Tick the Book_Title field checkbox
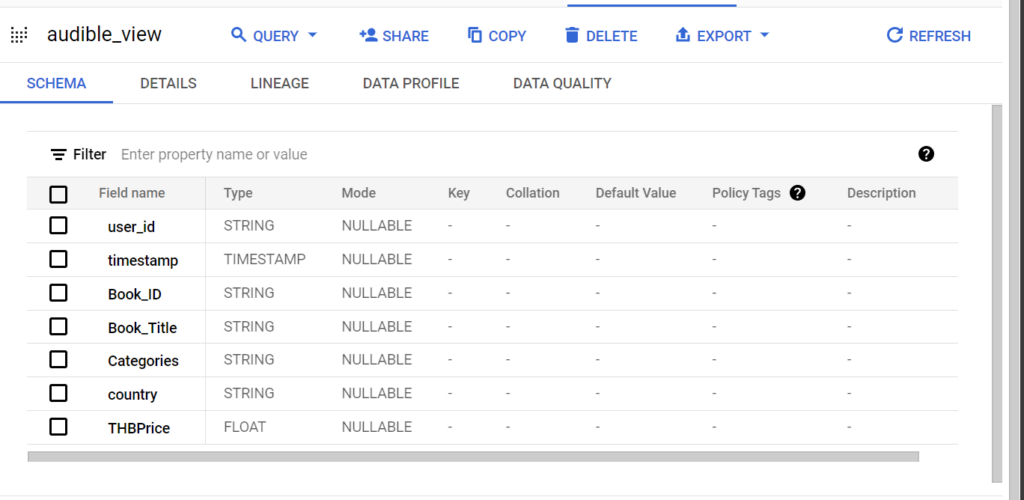 point(58,326)
